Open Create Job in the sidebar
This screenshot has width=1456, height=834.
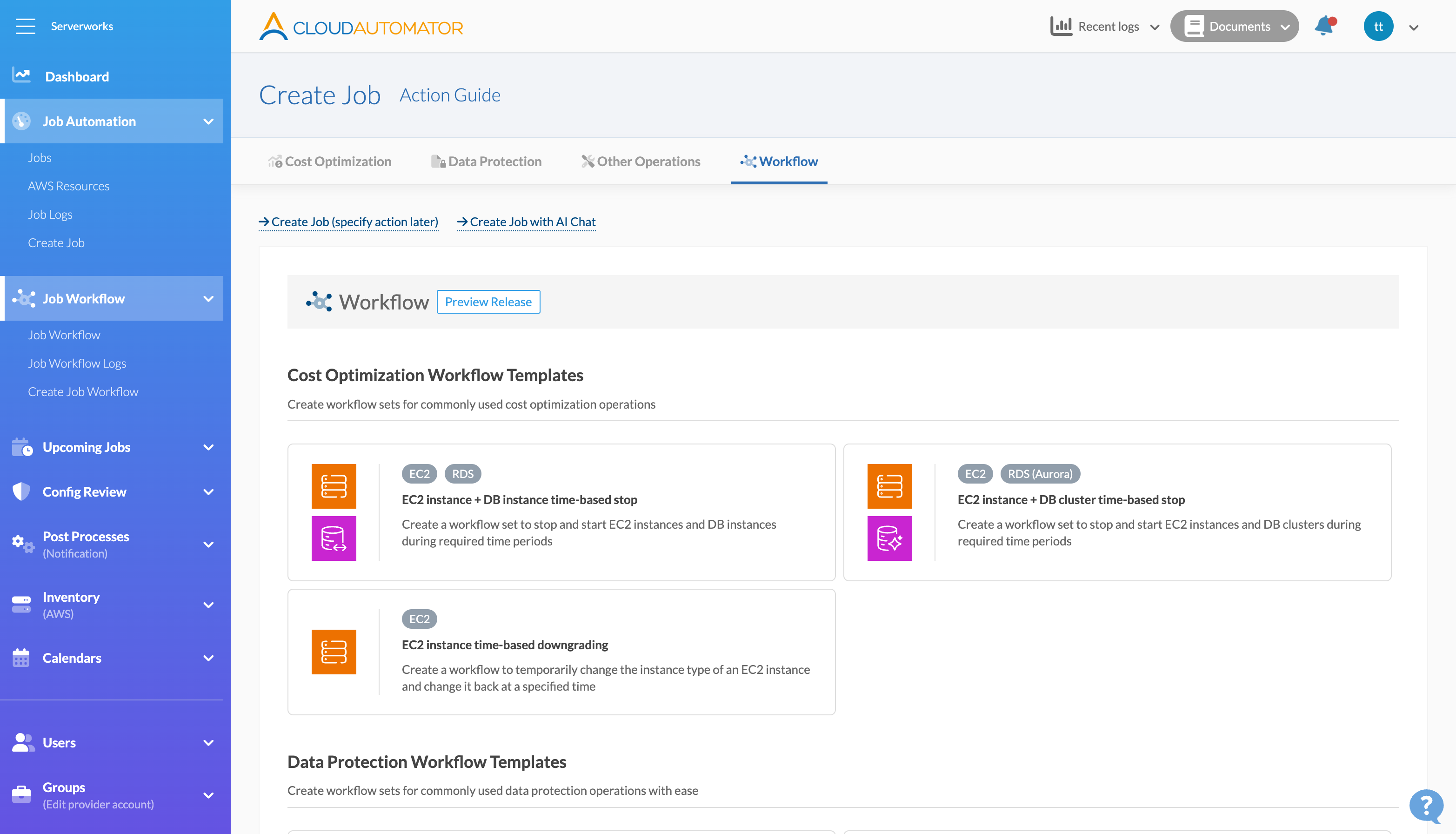56,243
